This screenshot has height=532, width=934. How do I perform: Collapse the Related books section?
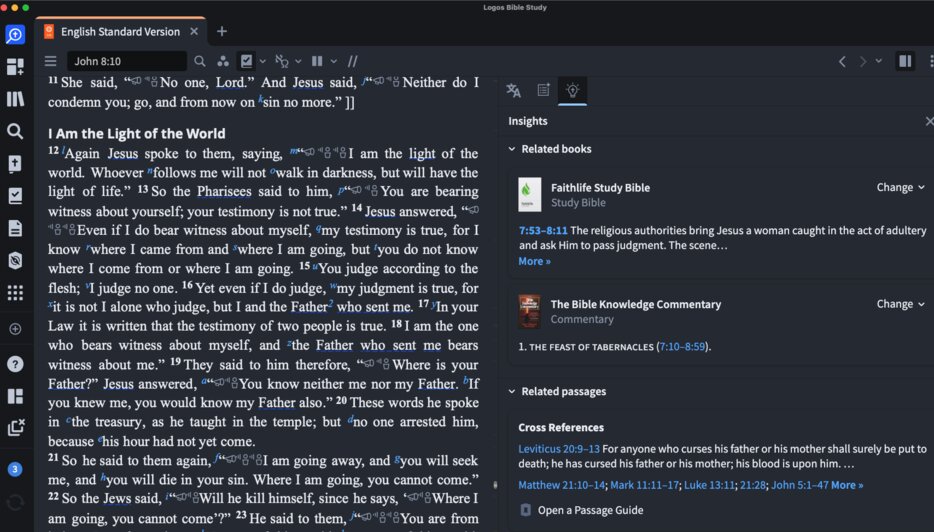tap(512, 149)
